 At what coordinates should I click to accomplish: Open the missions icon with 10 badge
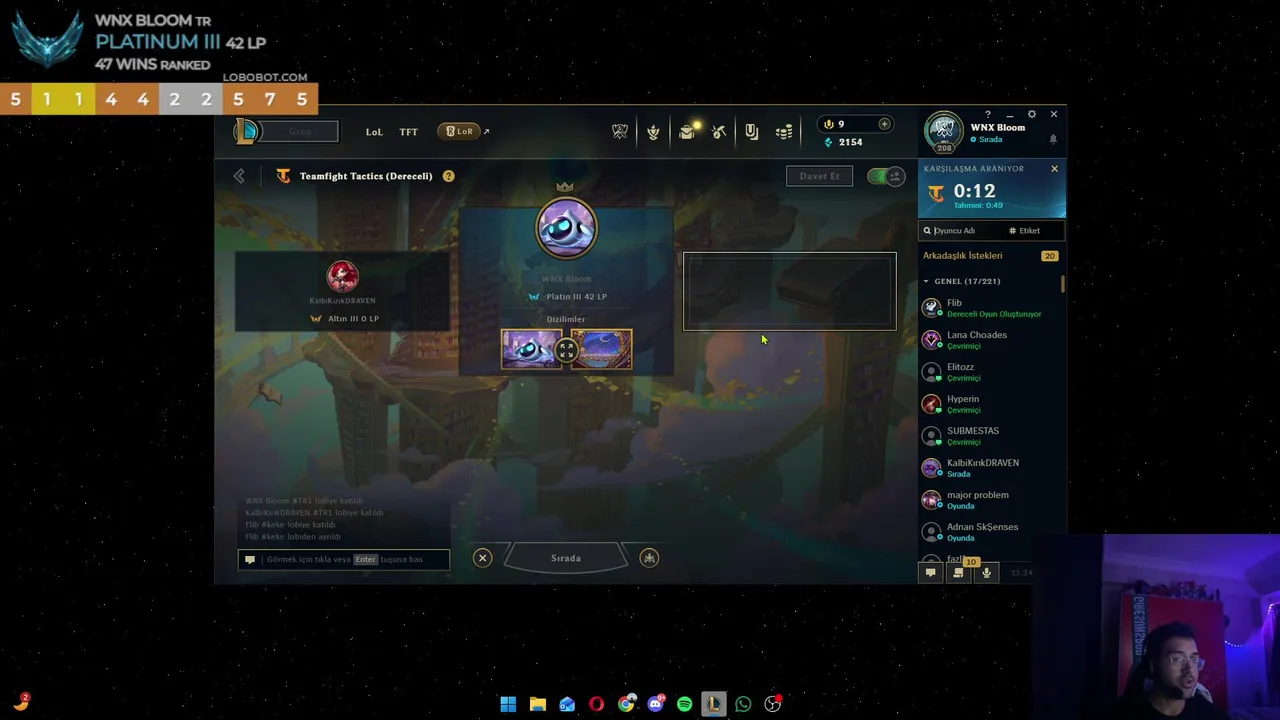pyautogui.click(x=958, y=572)
